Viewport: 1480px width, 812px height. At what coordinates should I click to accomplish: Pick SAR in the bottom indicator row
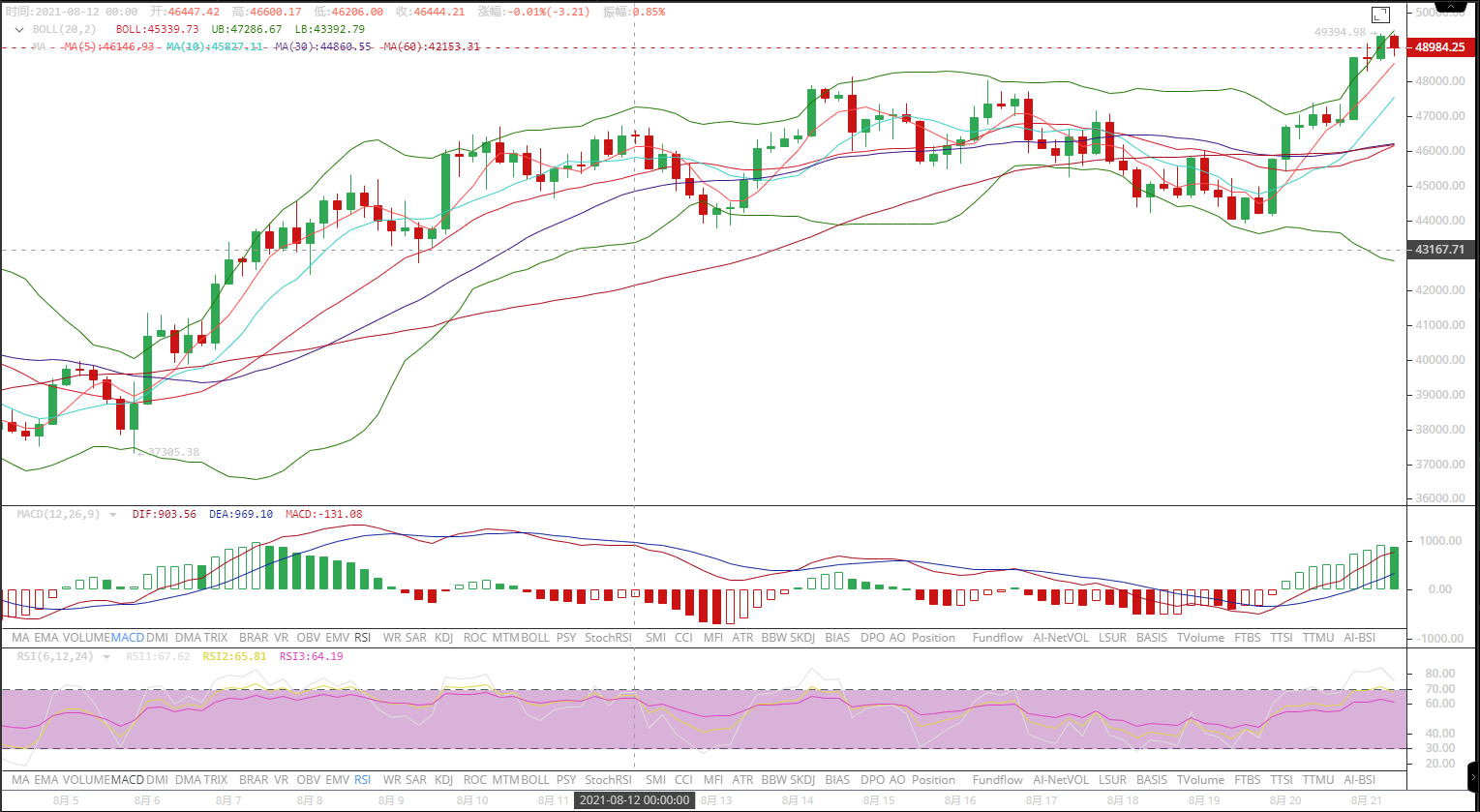pos(416,780)
